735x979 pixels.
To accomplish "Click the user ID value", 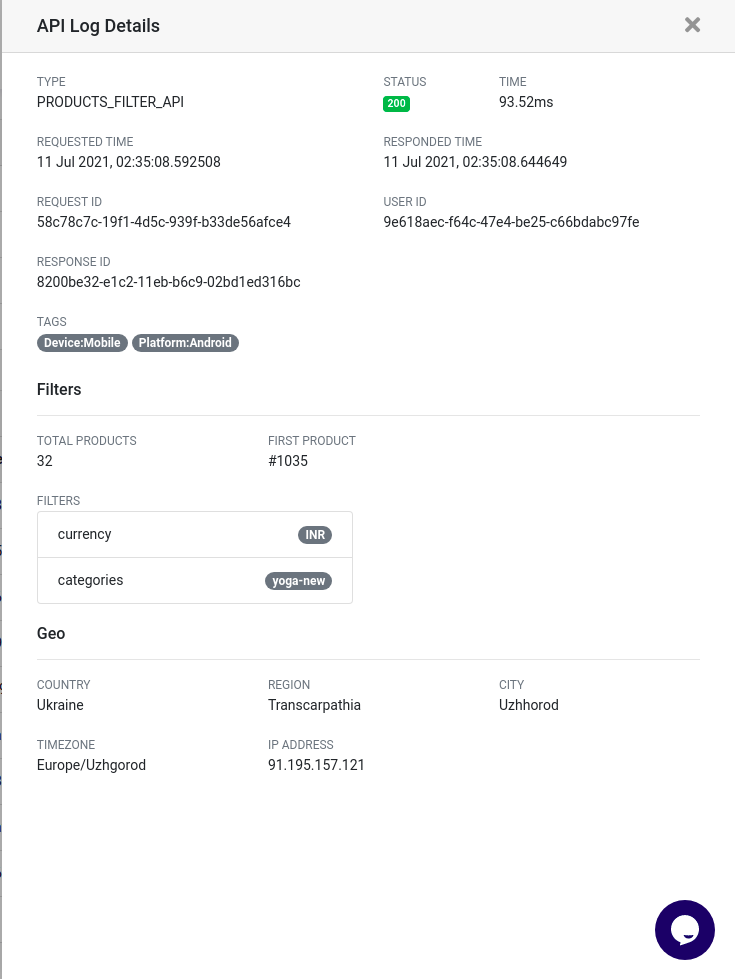I will tap(511, 222).
